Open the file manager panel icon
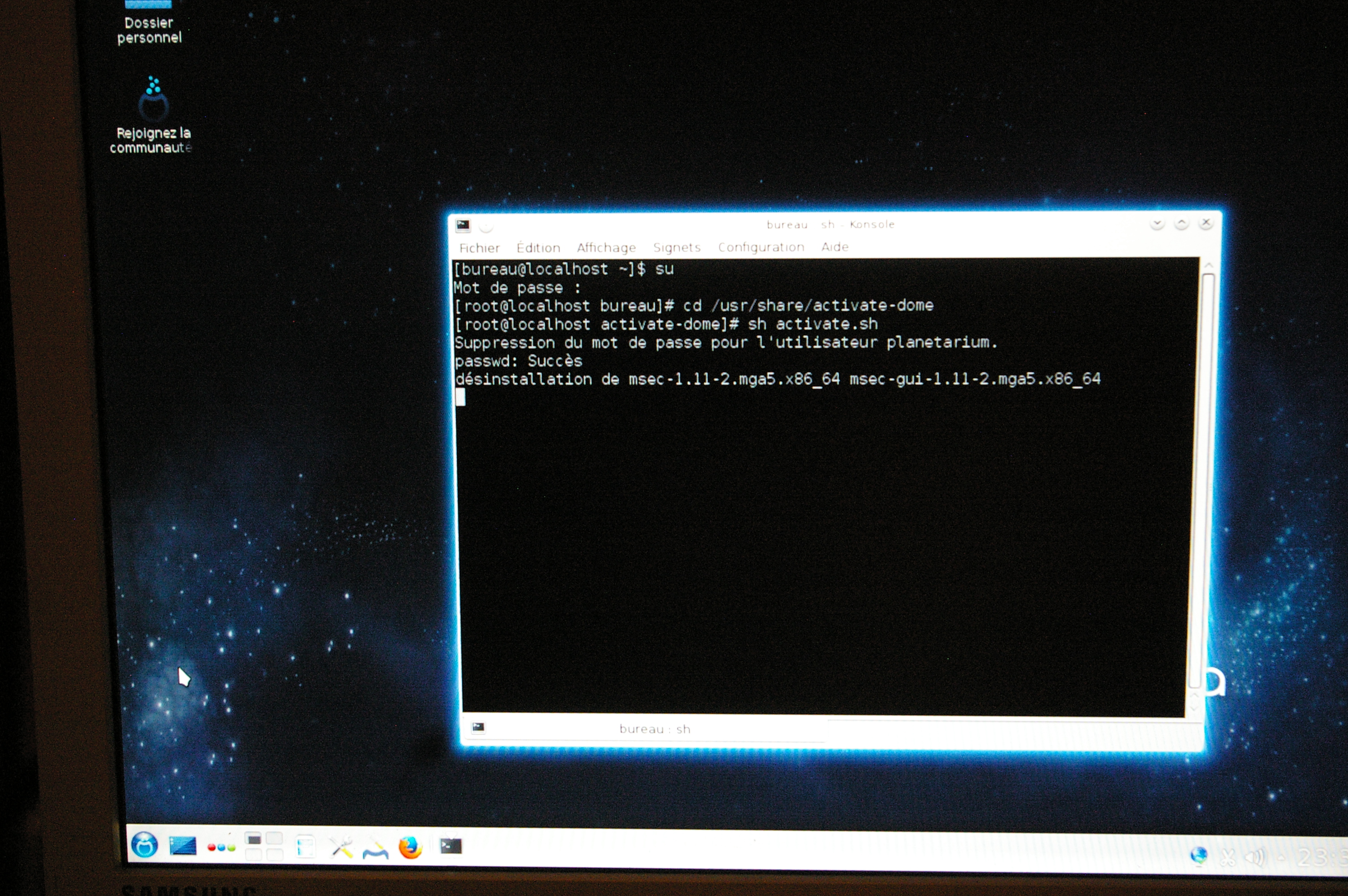 click(305, 847)
